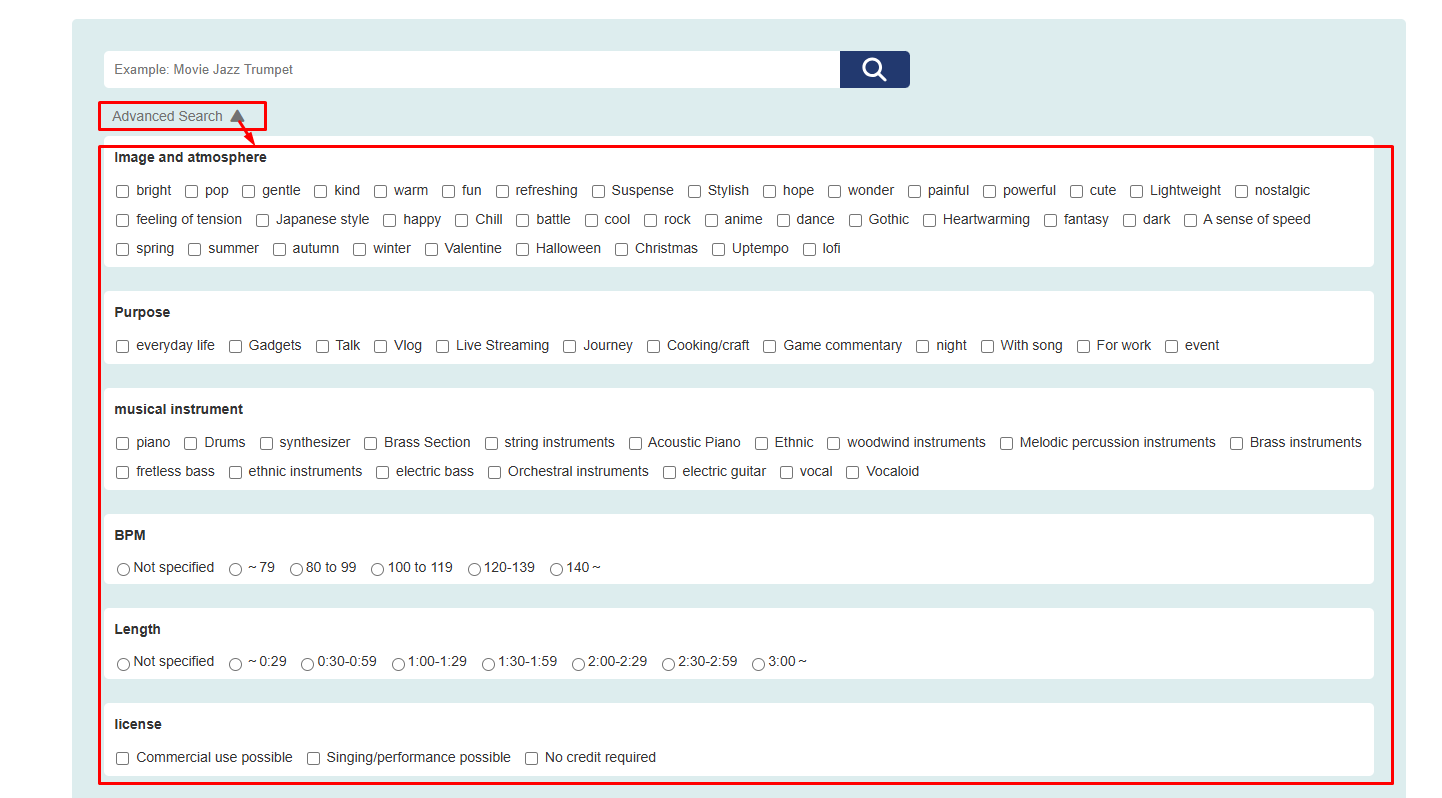
Task: Select the battle checkbox
Action: tap(523, 220)
